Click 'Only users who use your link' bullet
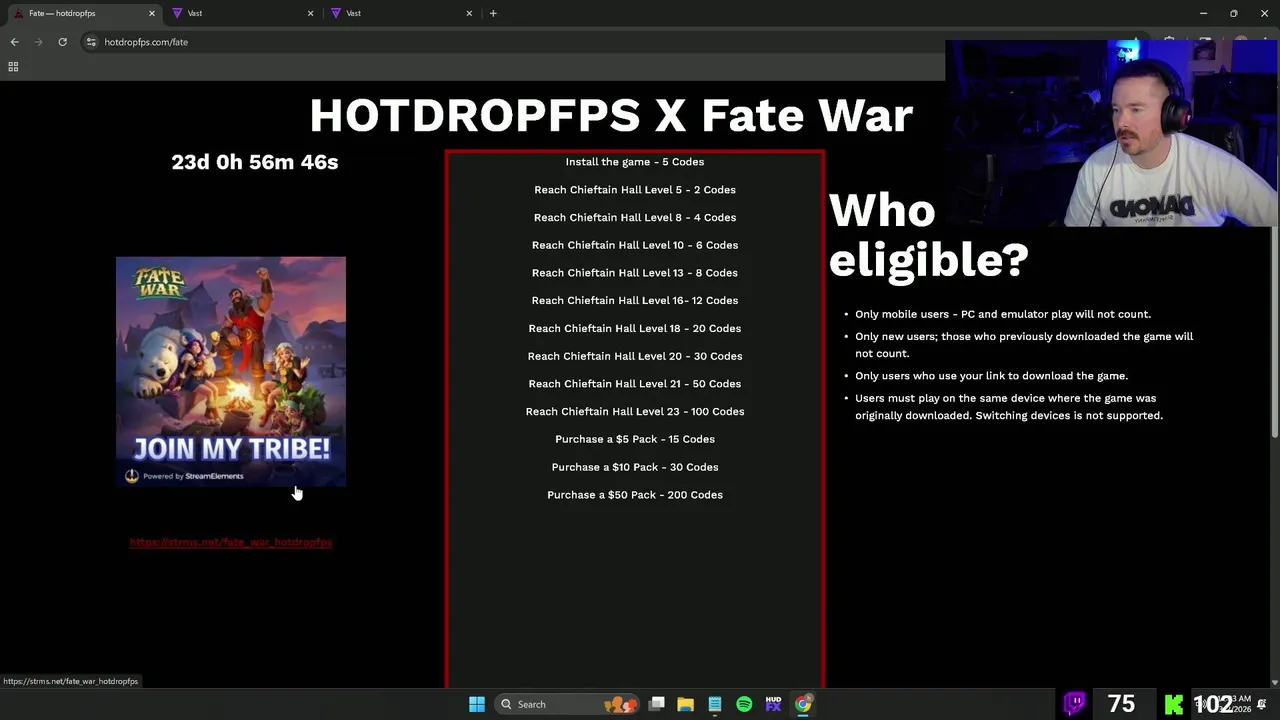 coord(991,376)
